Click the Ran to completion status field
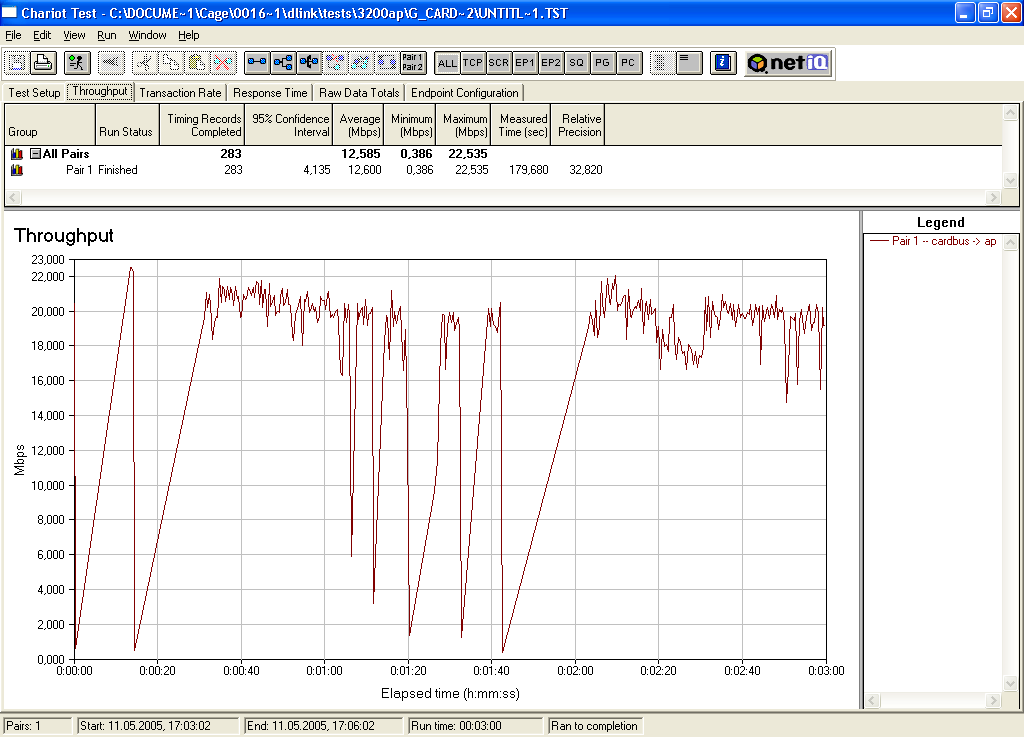The width and height of the screenshot is (1024, 737). pos(596,726)
